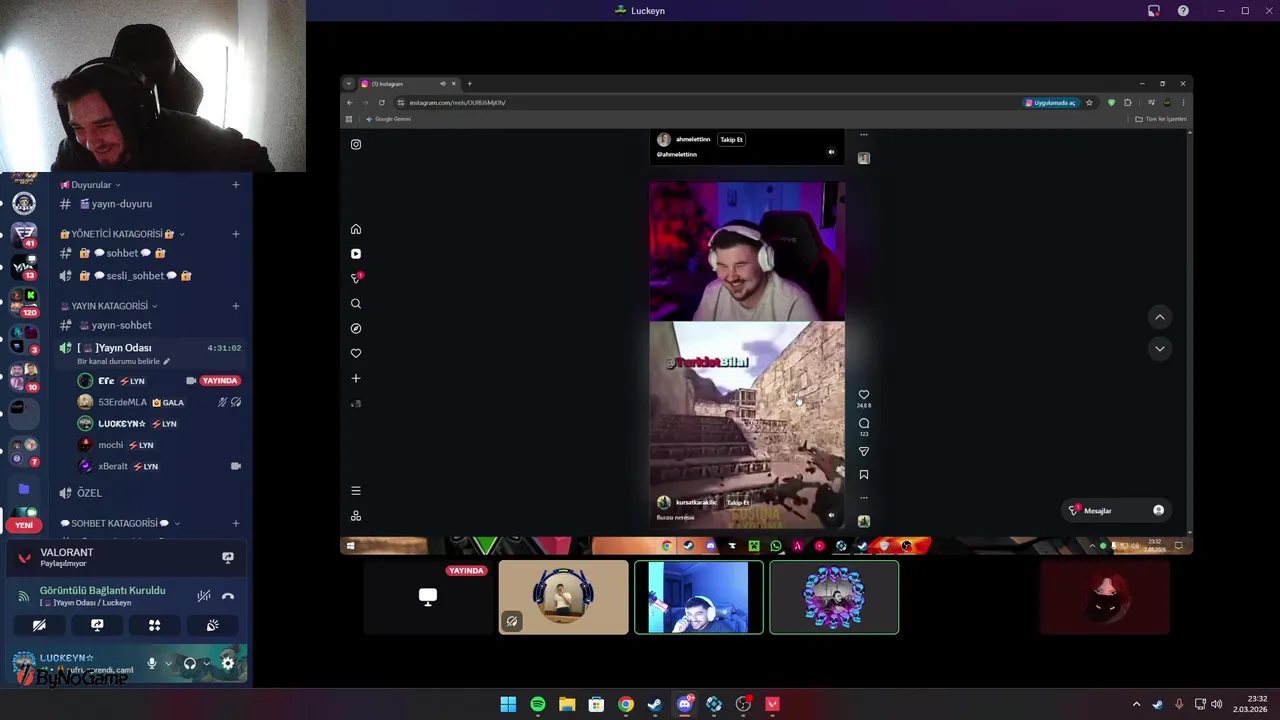Collapse the YÖNETİCİ KATAGORİSİ category

122,234
